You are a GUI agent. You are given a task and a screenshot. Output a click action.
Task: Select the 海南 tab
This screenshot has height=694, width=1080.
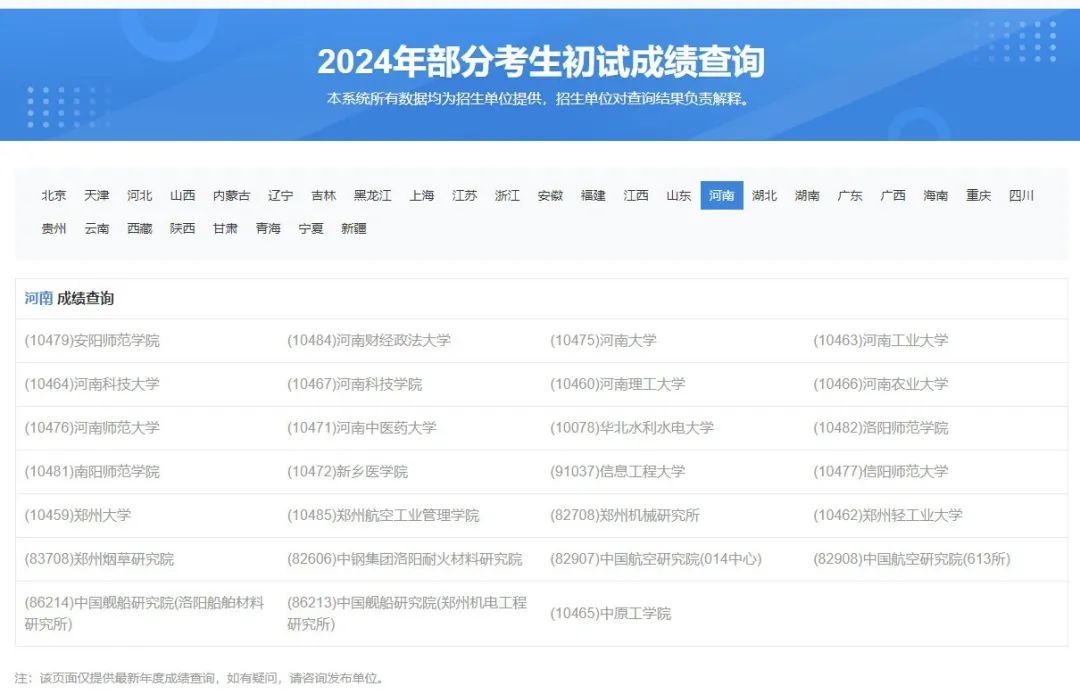click(935, 196)
